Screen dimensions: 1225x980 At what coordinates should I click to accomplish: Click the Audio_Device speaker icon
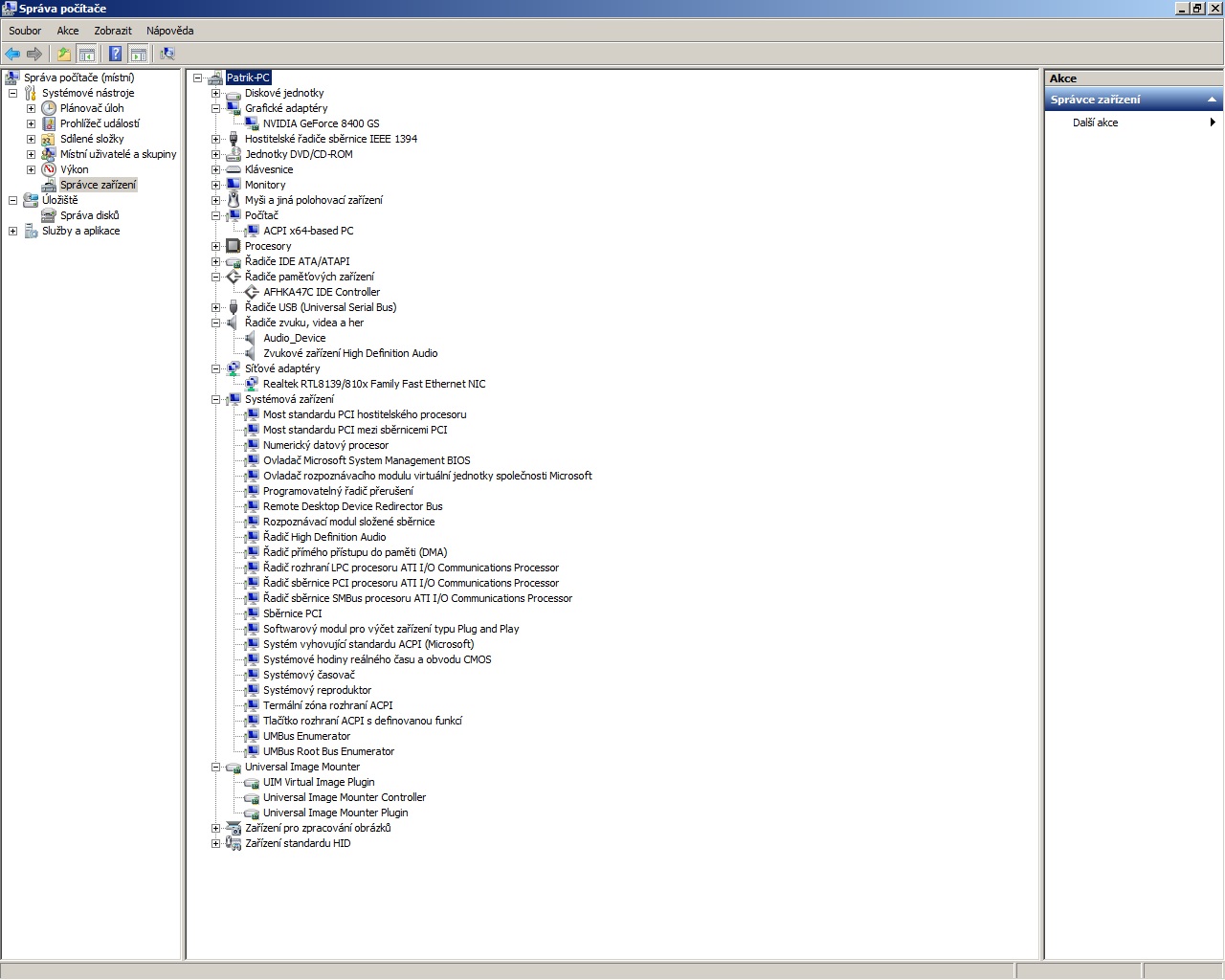[252, 338]
